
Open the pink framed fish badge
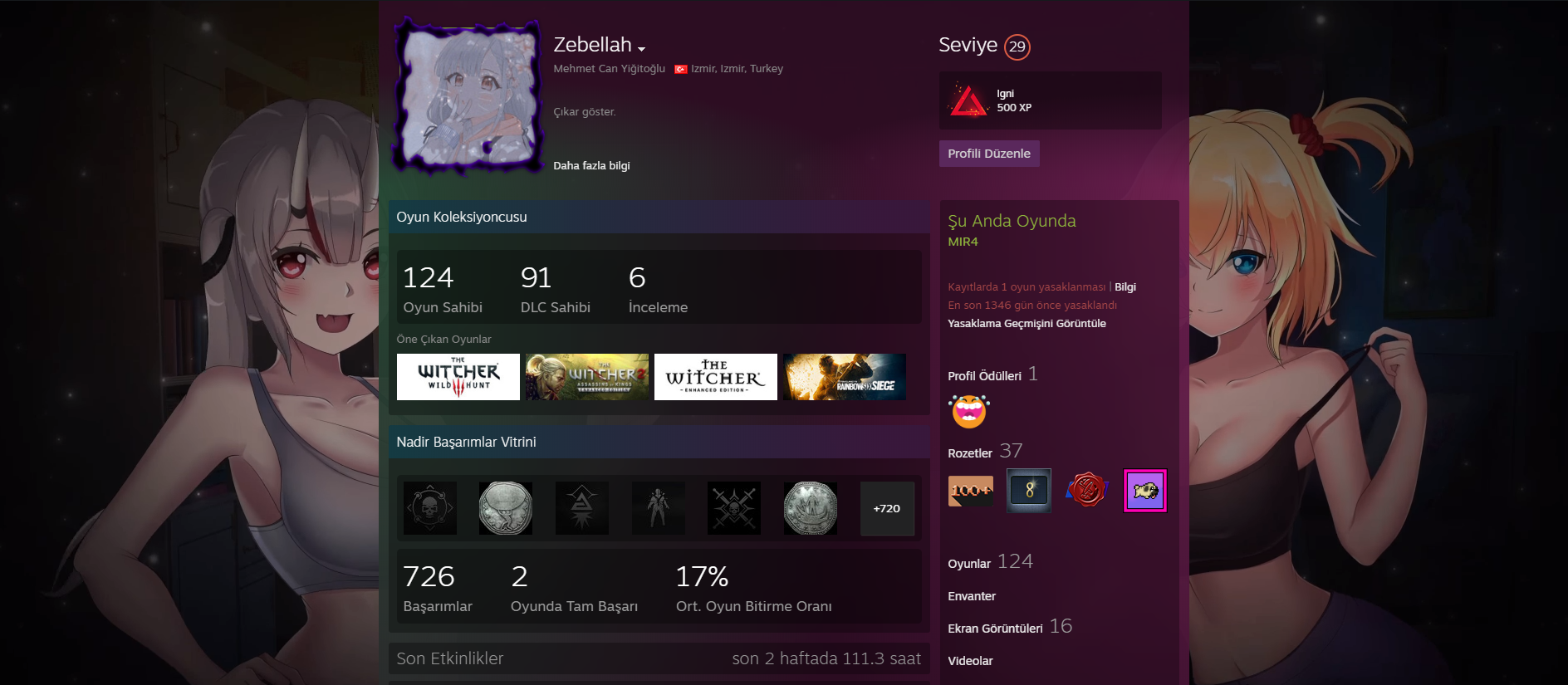pos(1144,491)
